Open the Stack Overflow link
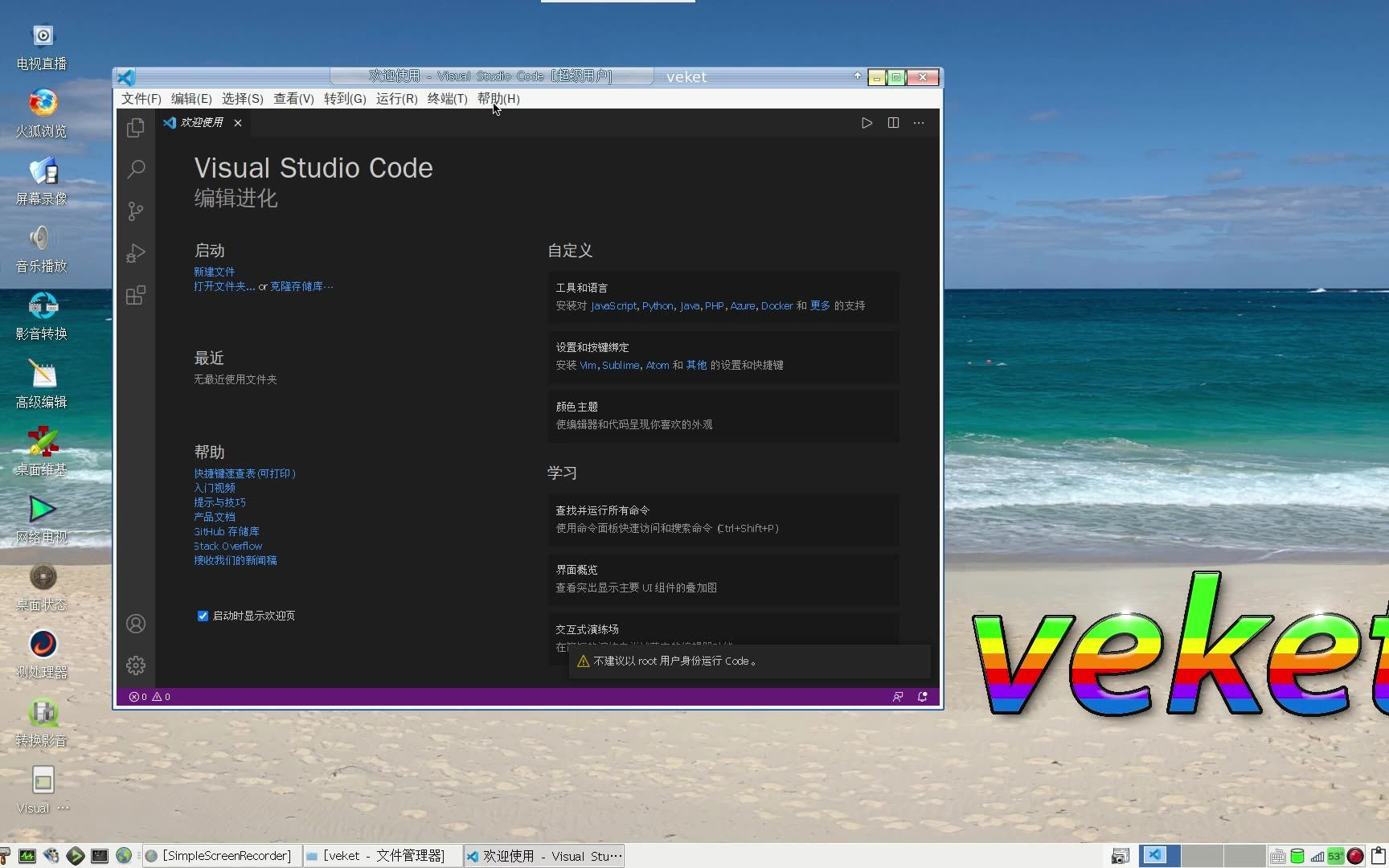The width and height of the screenshot is (1389, 868). click(x=228, y=546)
